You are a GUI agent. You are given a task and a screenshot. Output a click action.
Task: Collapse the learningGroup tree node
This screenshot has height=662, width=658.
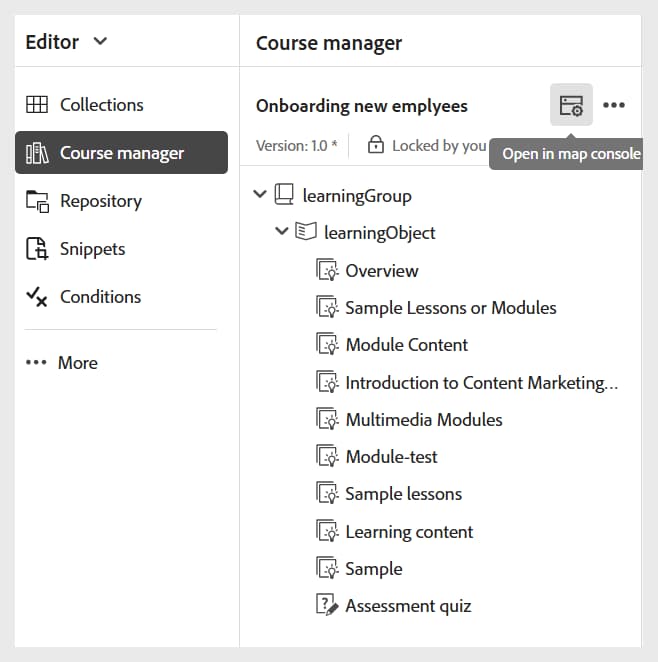(x=261, y=195)
